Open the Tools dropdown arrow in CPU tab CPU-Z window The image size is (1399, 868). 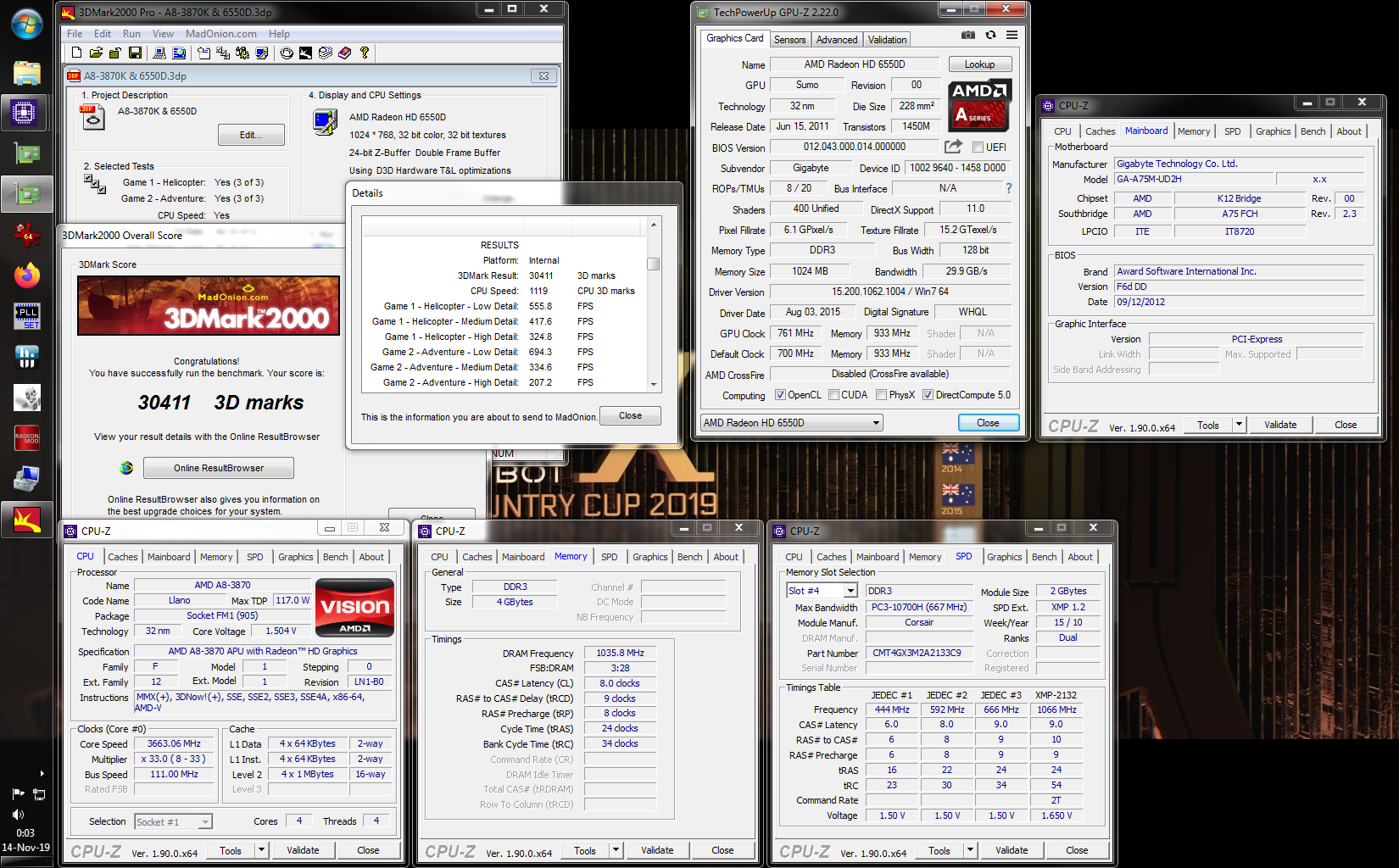click(261, 850)
